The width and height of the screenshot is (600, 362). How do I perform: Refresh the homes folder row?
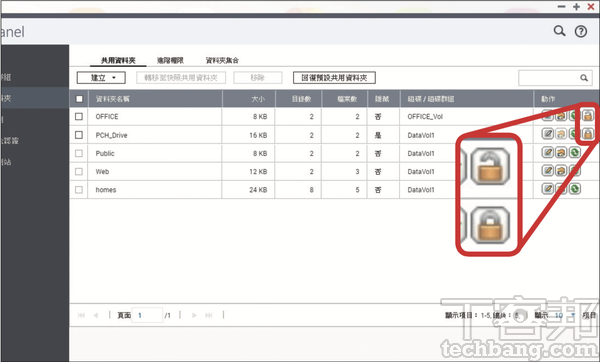coord(574,188)
